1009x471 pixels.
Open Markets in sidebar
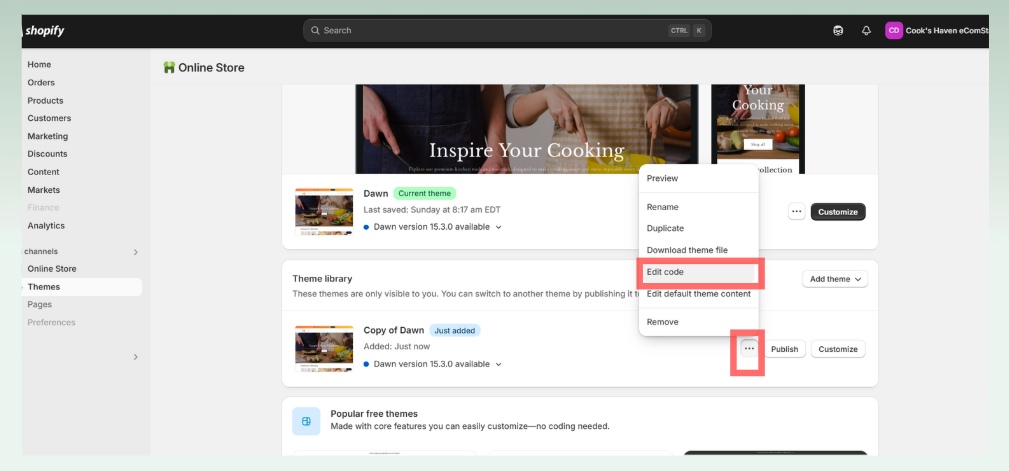44,190
